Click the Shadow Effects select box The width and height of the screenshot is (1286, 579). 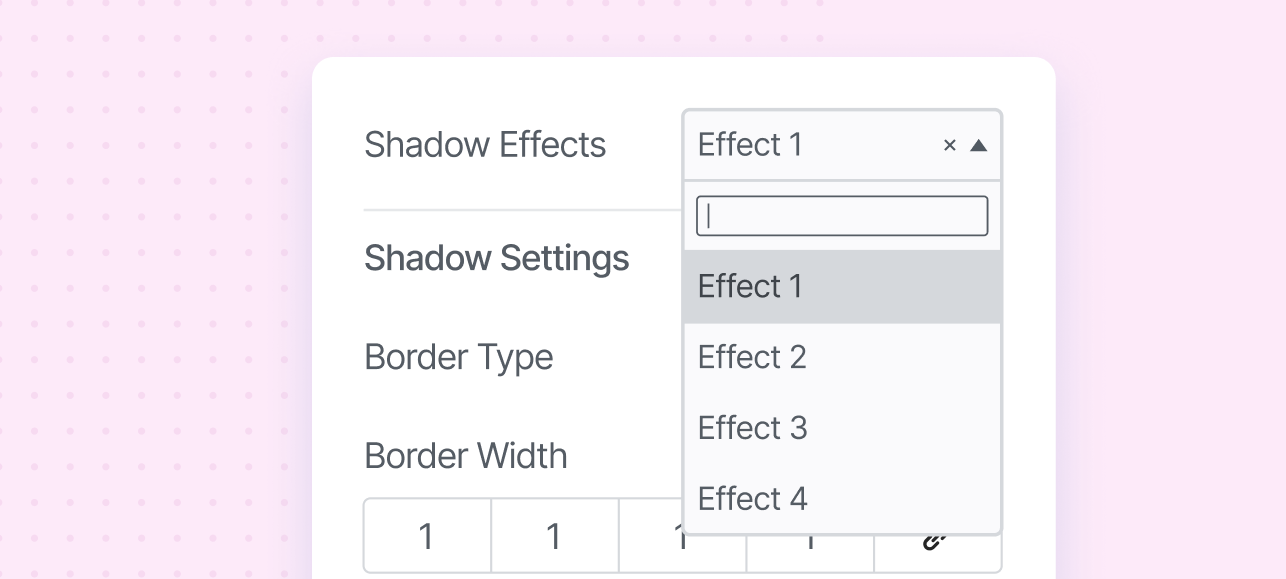(x=800, y=146)
